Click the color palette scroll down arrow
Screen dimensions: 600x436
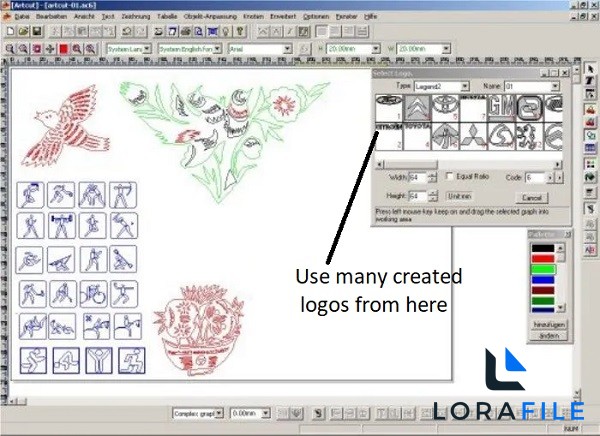click(x=560, y=307)
